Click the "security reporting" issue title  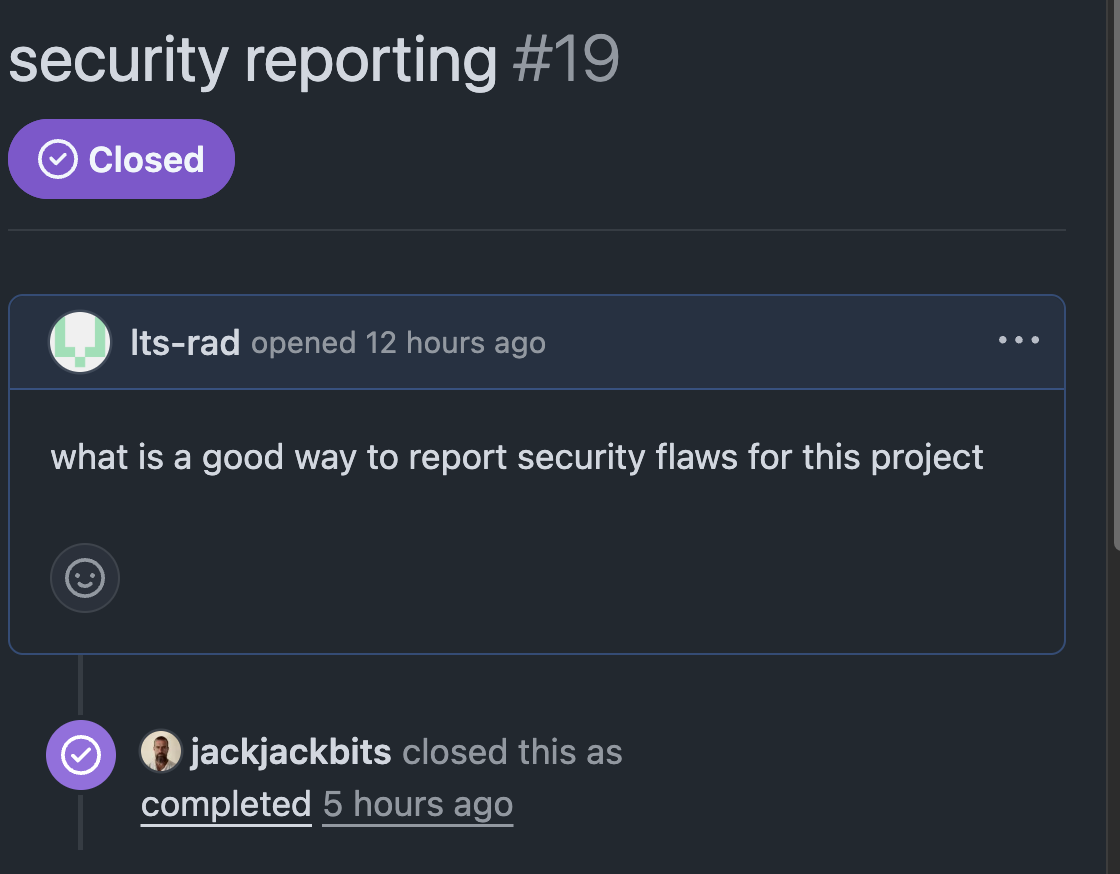point(252,60)
